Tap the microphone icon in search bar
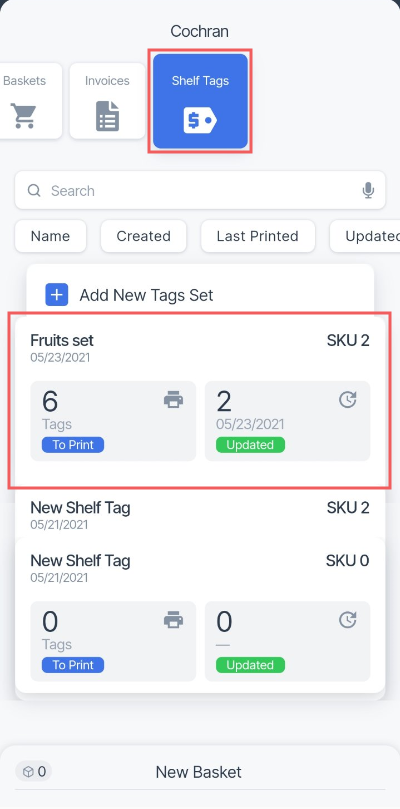Viewport: 400px width, 809px height. [368, 190]
